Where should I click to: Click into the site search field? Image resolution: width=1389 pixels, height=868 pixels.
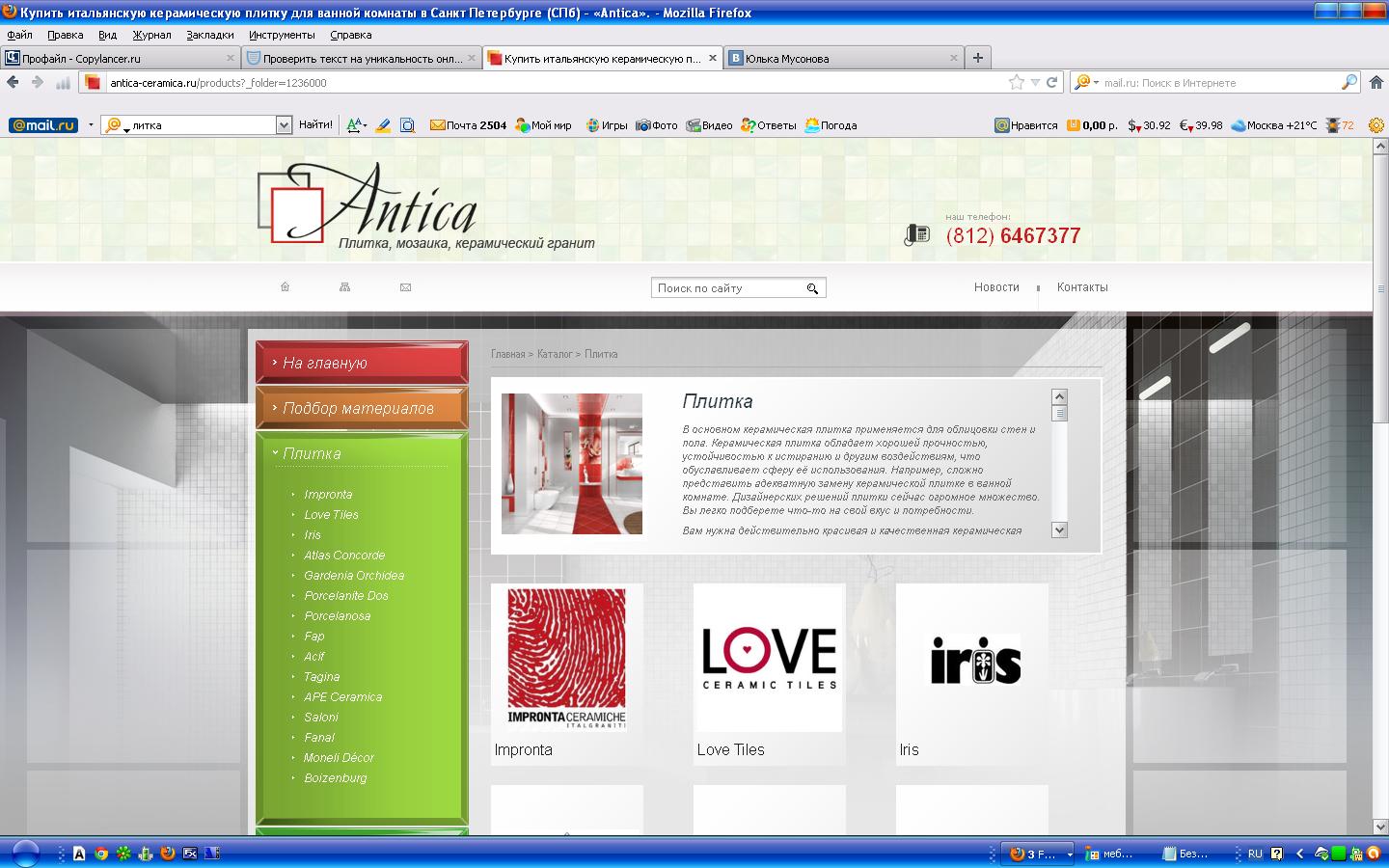pyautogui.click(x=728, y=288)
